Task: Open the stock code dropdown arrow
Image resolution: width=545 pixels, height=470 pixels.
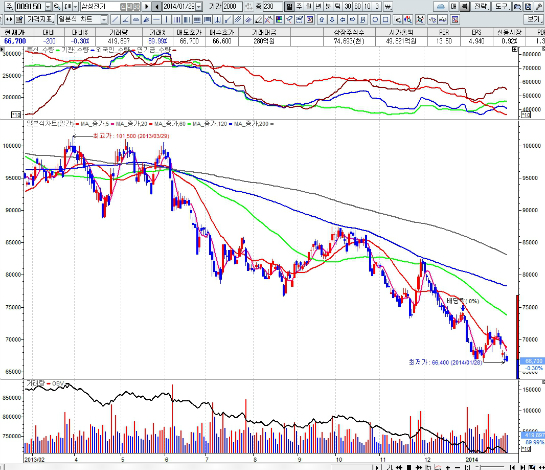Action: pos(48,6)
